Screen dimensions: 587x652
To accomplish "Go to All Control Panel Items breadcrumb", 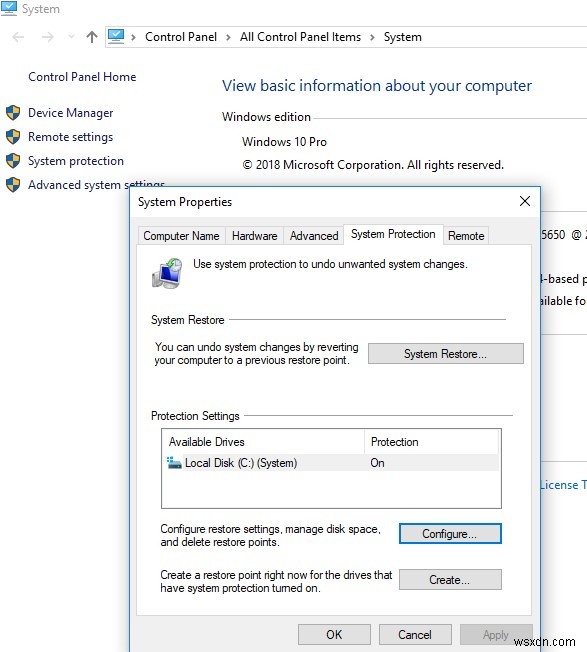I will tap(300, 37).
